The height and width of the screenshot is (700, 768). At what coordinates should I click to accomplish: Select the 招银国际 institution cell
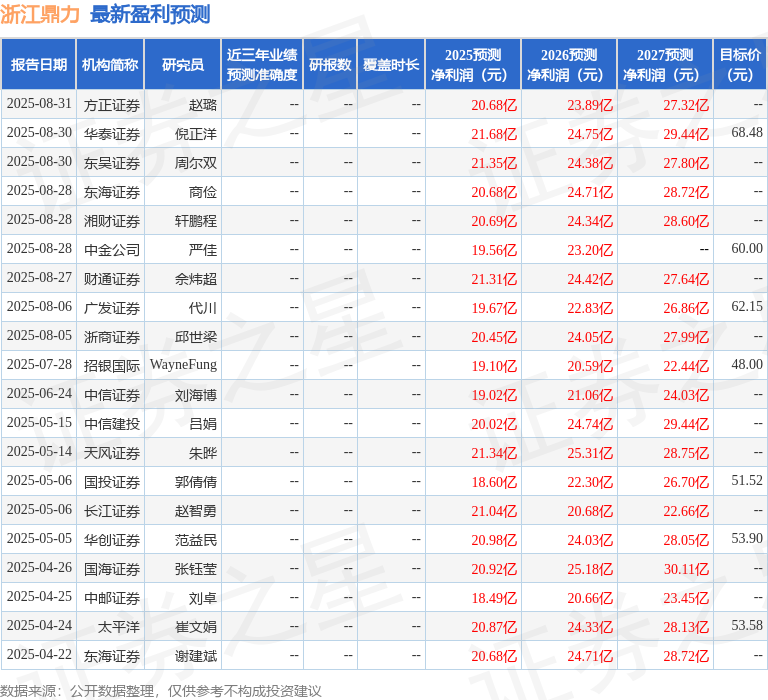click(x=112, y=365)
